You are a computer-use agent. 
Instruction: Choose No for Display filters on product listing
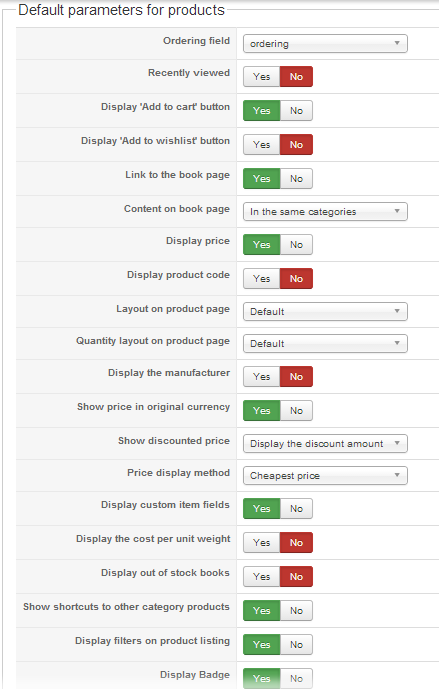[x=296, y=645]
